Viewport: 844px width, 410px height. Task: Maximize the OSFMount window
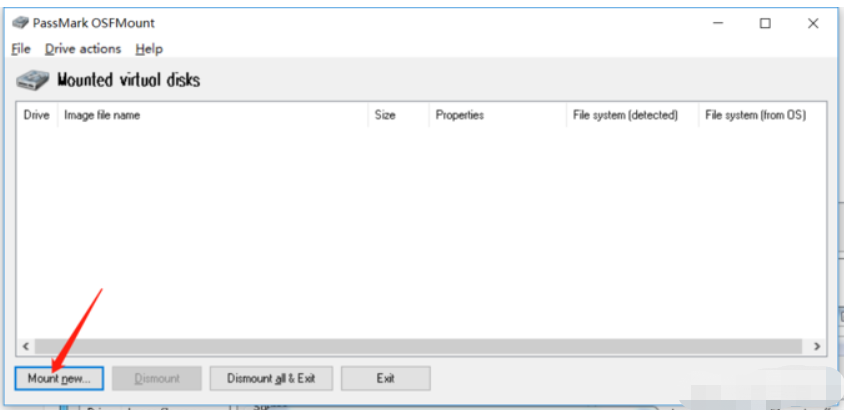[765, 23]
